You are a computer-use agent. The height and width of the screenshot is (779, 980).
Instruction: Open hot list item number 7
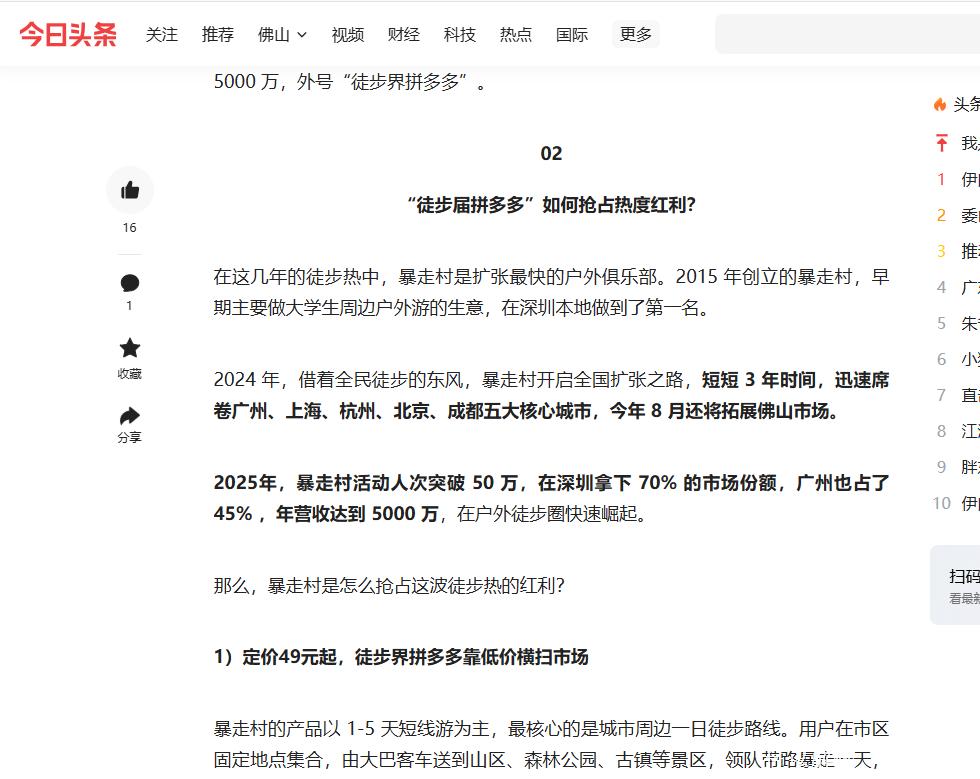[957, 395]
